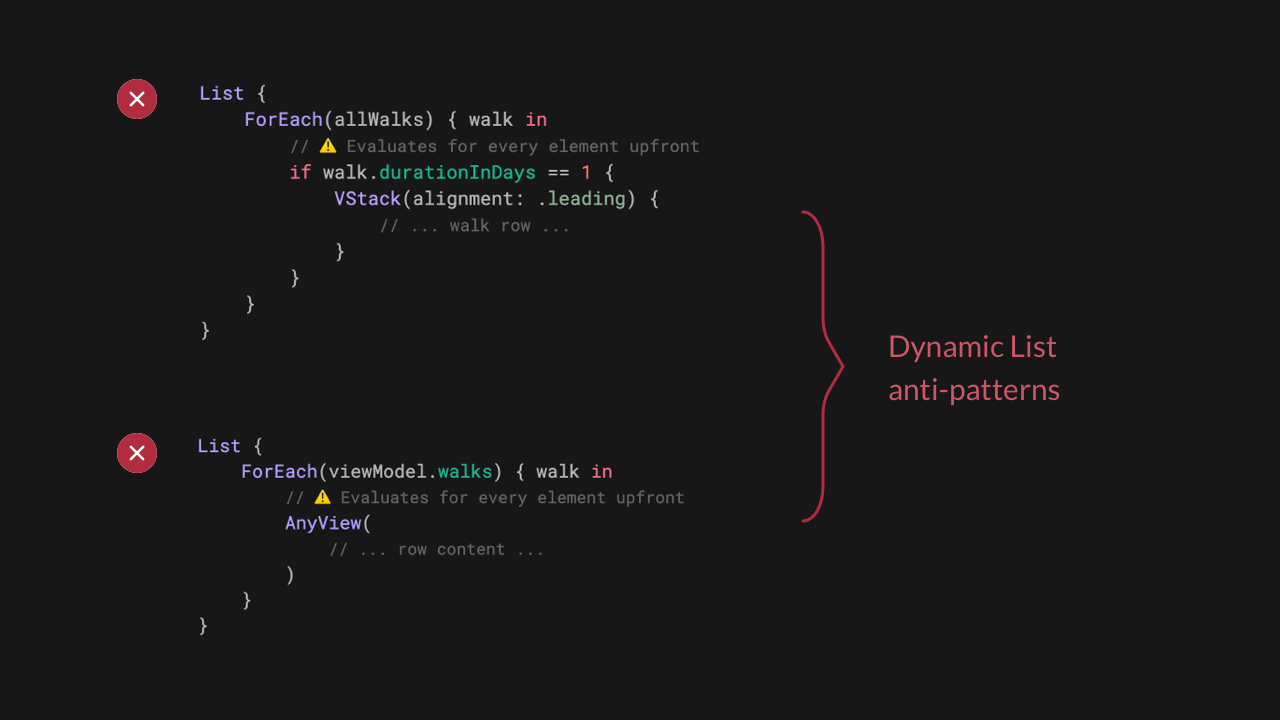Click the 'Evaluates for every element upfront' comment in the first code block
Viewport: 1280px width, 720px height.
tap(523, 146)
